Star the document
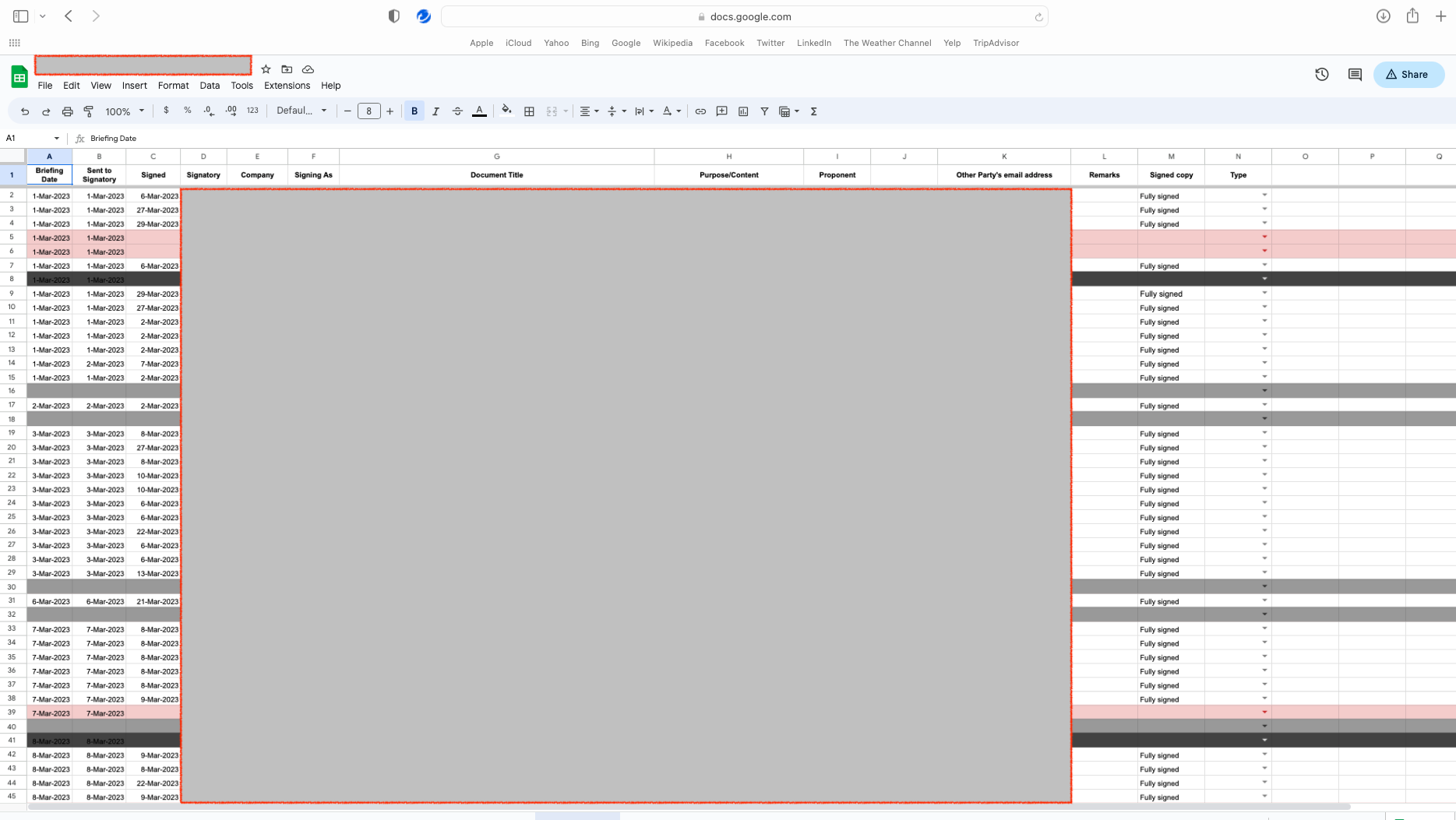This screenshot has width=1456, height=820. tap(266, 69)
